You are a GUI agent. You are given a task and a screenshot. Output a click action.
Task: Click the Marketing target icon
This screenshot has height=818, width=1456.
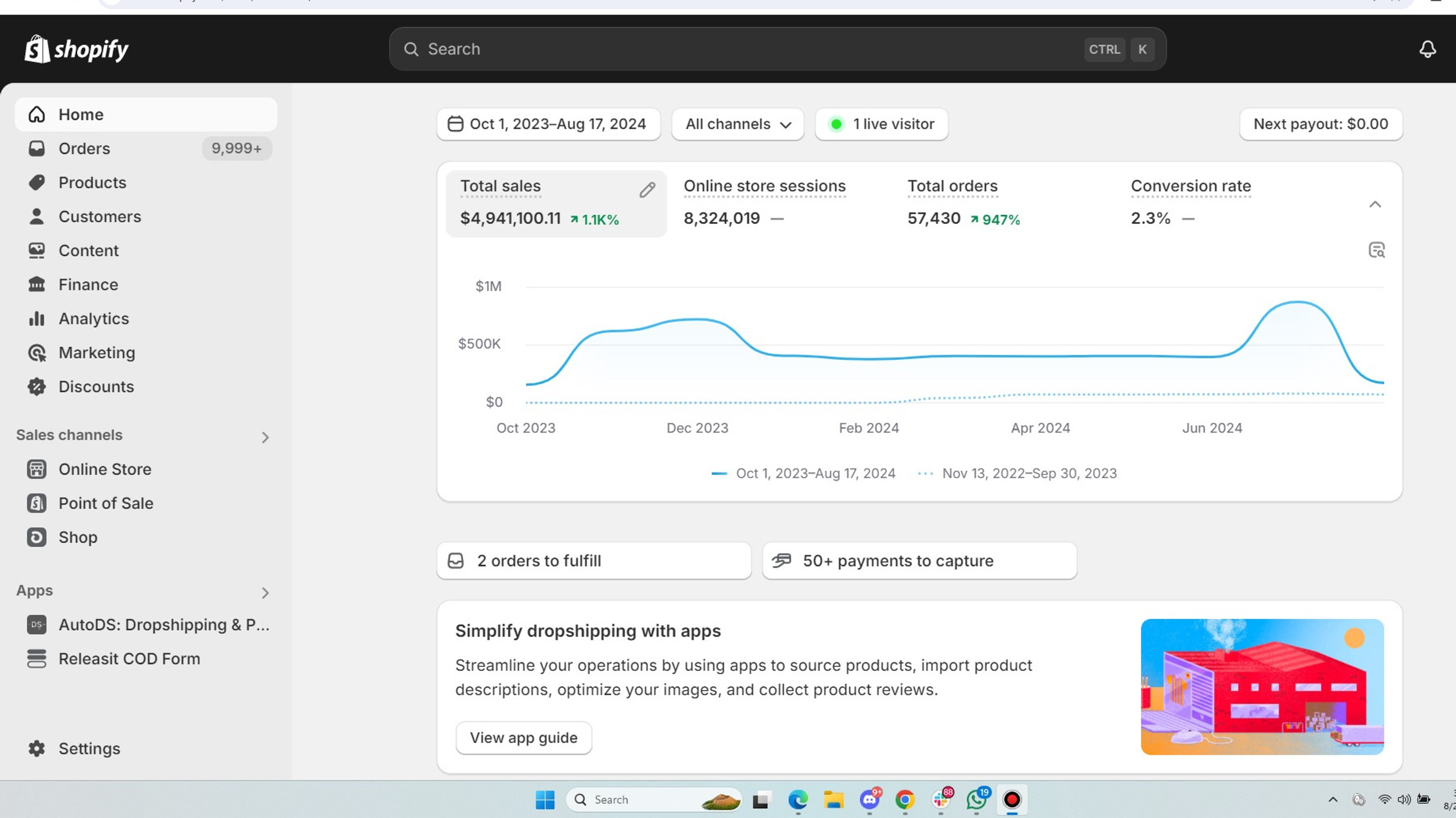(37, 352)
